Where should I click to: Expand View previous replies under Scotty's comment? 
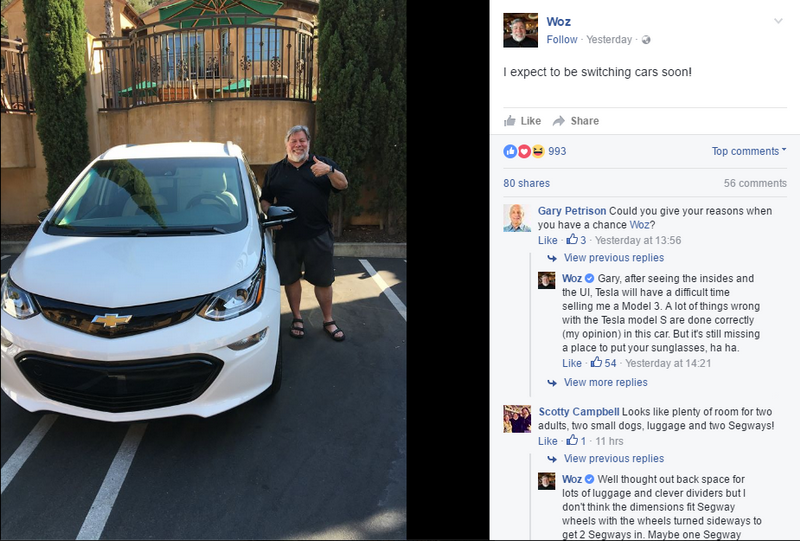(x=614, y=458)
